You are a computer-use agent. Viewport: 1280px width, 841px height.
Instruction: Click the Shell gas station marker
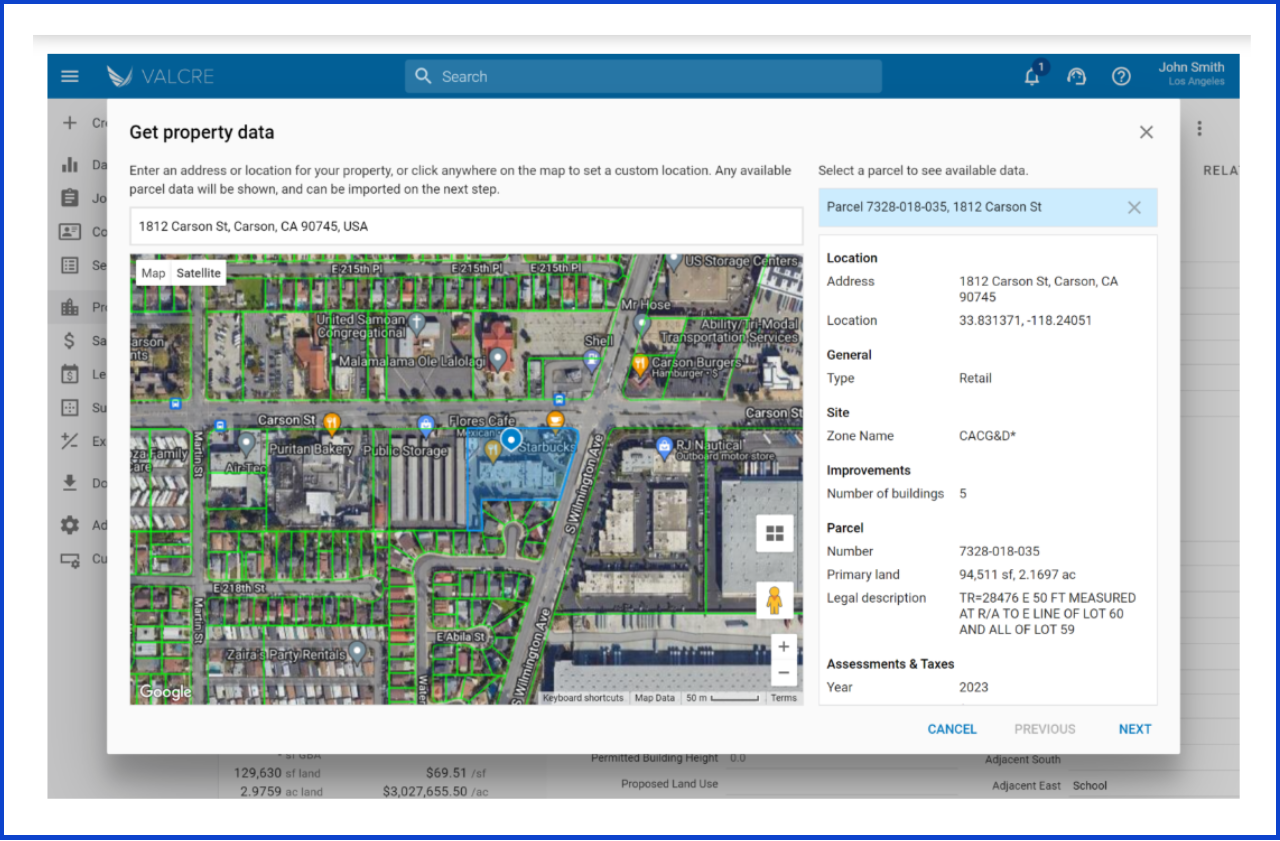592,360
